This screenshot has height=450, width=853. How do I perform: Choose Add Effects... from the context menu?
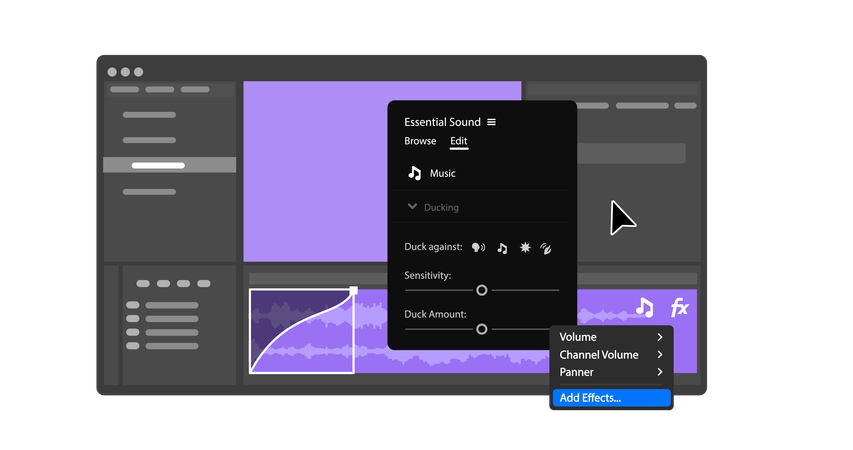tap(610, 398)
